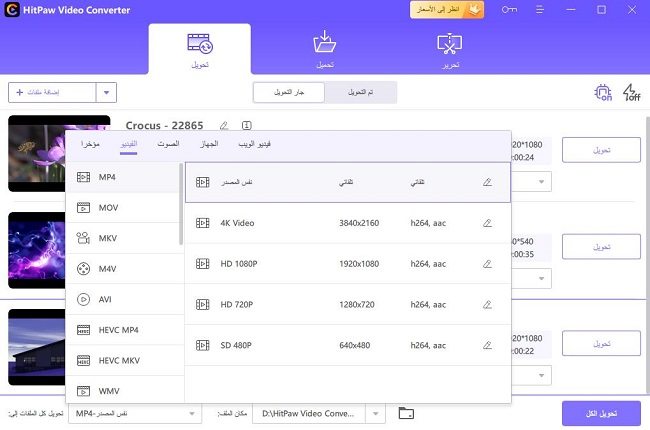
Task: Edit the HD 1080P preset settings
Action: pyautogui.click(x=488, y=264)
